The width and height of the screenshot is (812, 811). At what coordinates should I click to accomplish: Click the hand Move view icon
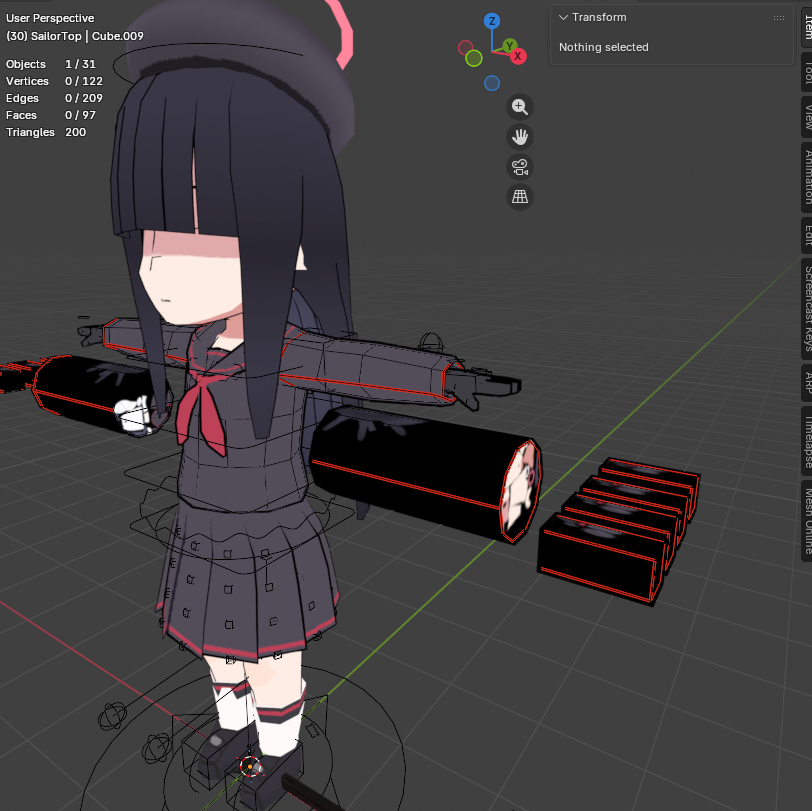click(520, 137)
